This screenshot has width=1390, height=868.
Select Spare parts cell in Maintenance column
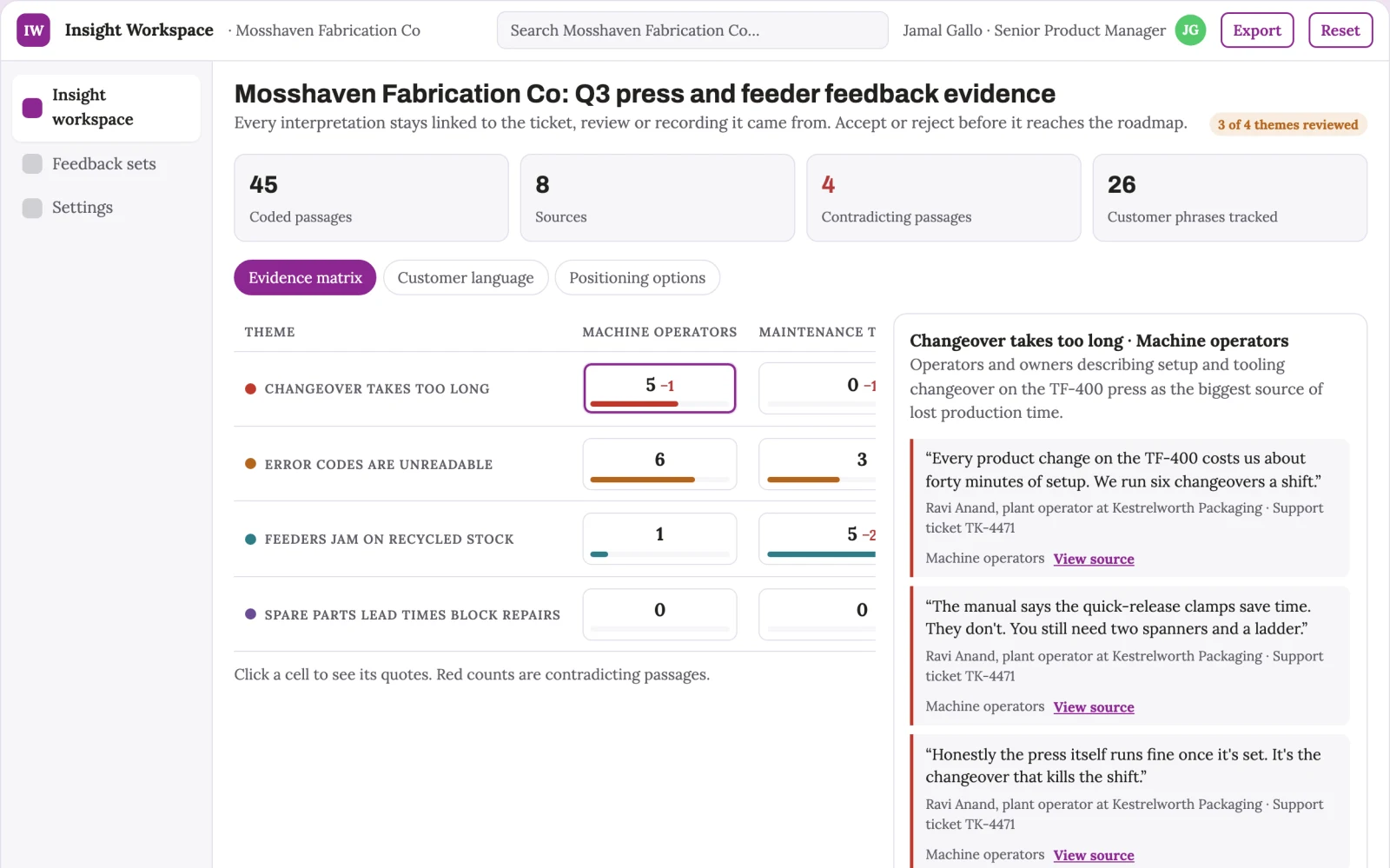[x=817, y=614]
